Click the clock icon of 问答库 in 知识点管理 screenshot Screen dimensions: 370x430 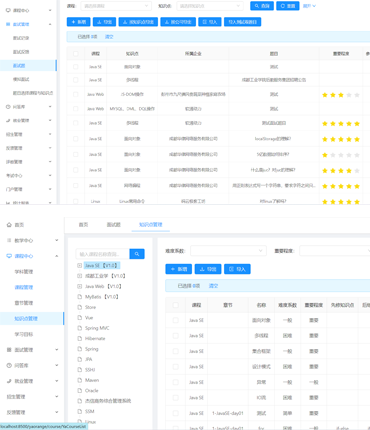(9, 365)
